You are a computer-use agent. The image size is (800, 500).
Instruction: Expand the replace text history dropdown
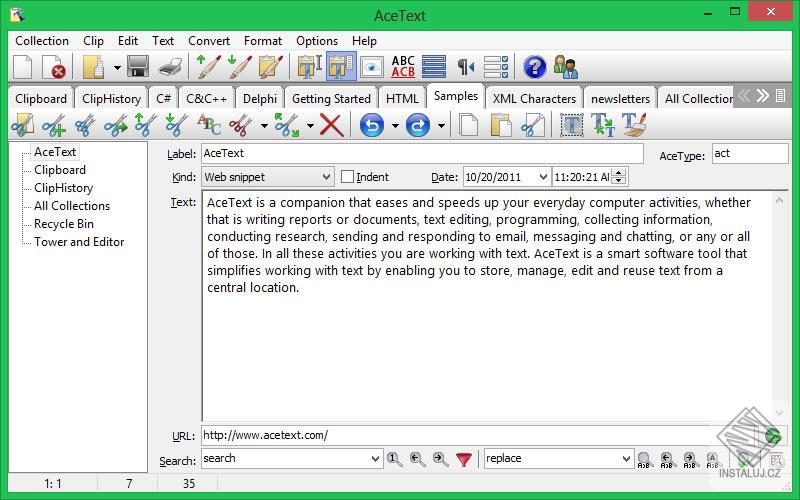pos(627,459)
